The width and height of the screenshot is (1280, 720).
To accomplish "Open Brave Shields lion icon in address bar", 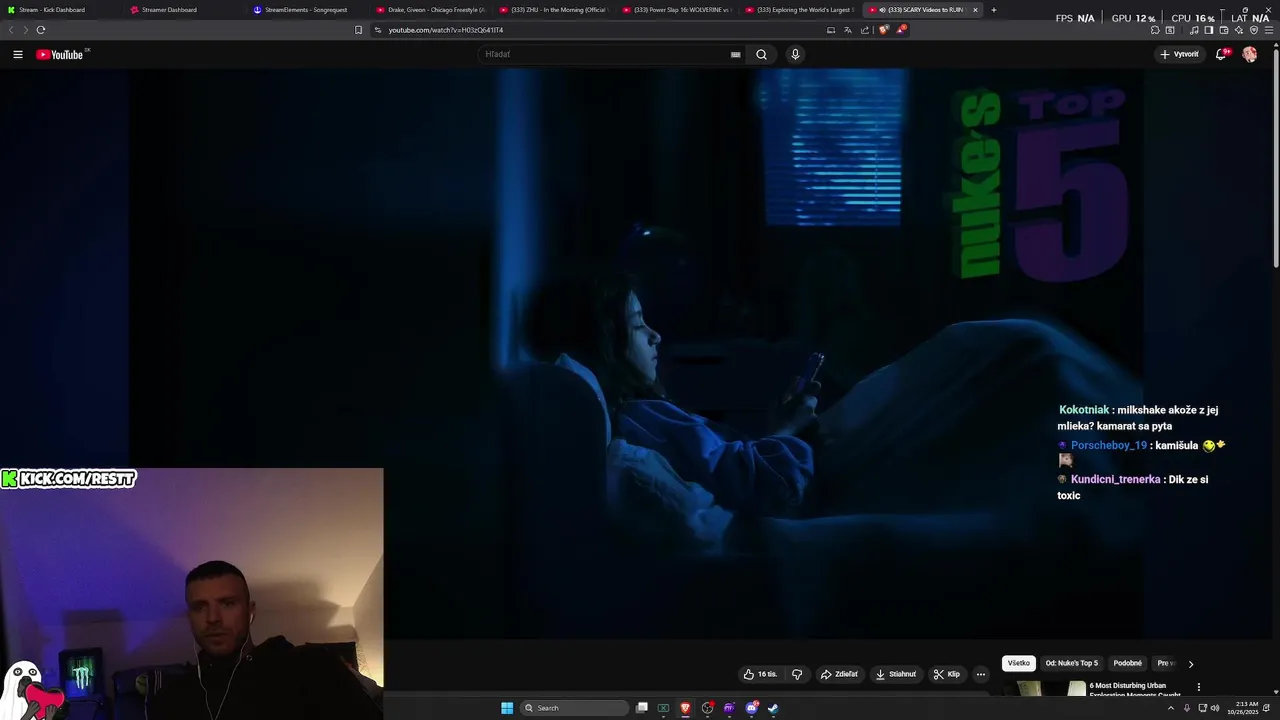I will [x=883, y=30].
